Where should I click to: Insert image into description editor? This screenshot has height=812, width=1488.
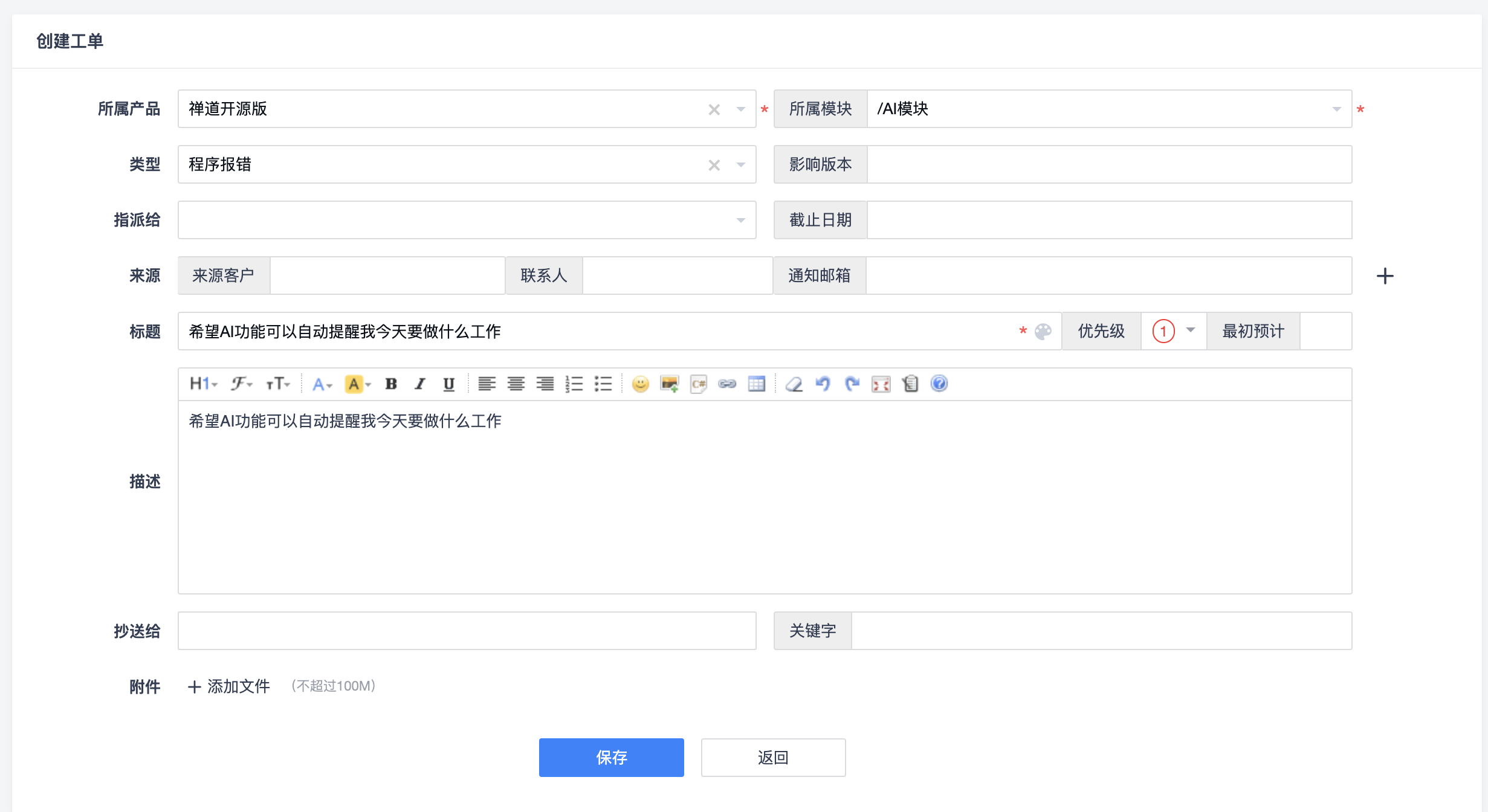[x=669, y=384]
